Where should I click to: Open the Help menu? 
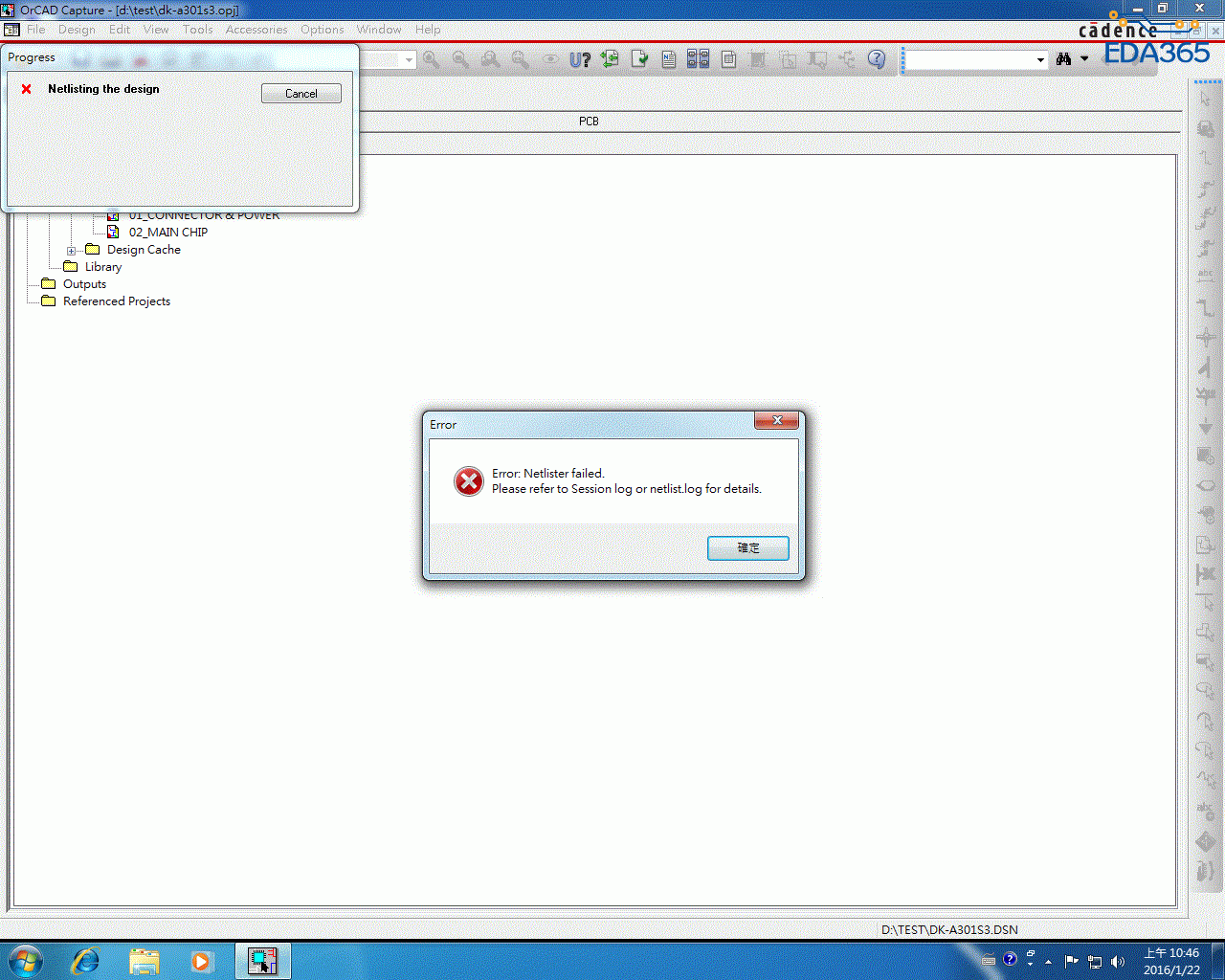428,30
